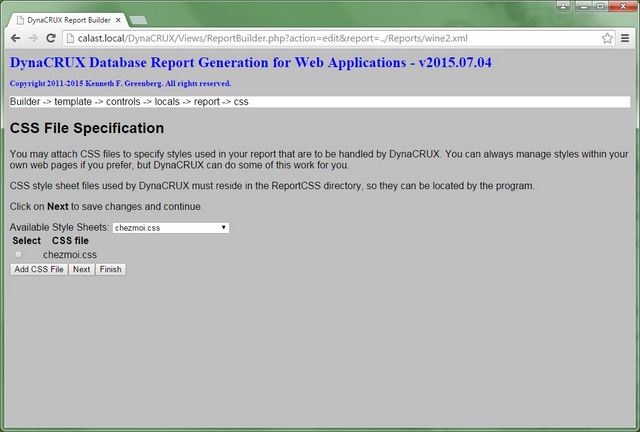
Task: Maximize the Chrome window
Action: (600, 6)
